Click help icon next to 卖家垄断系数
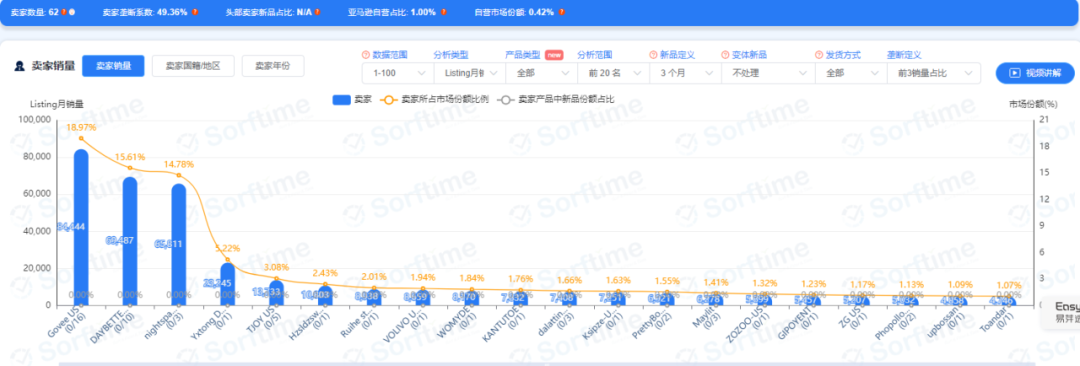Viewport: 1080px width, 366px height. click(x=196, y=12)
